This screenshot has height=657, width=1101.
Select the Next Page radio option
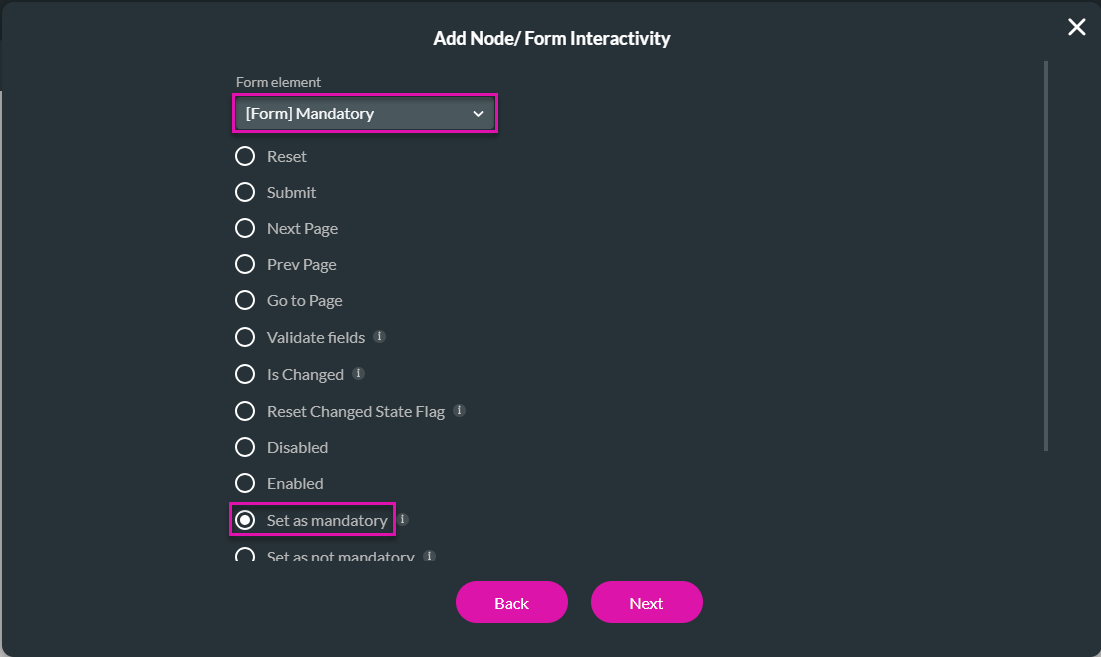(x=244, y=228)
